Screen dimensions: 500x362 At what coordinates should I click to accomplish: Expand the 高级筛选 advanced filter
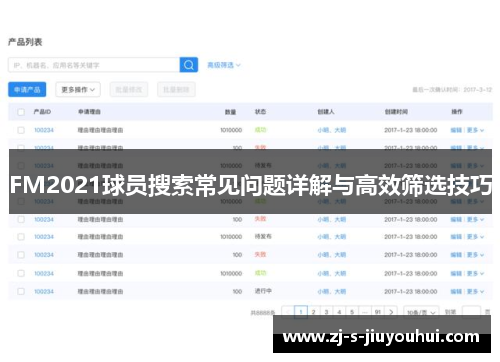224,65
